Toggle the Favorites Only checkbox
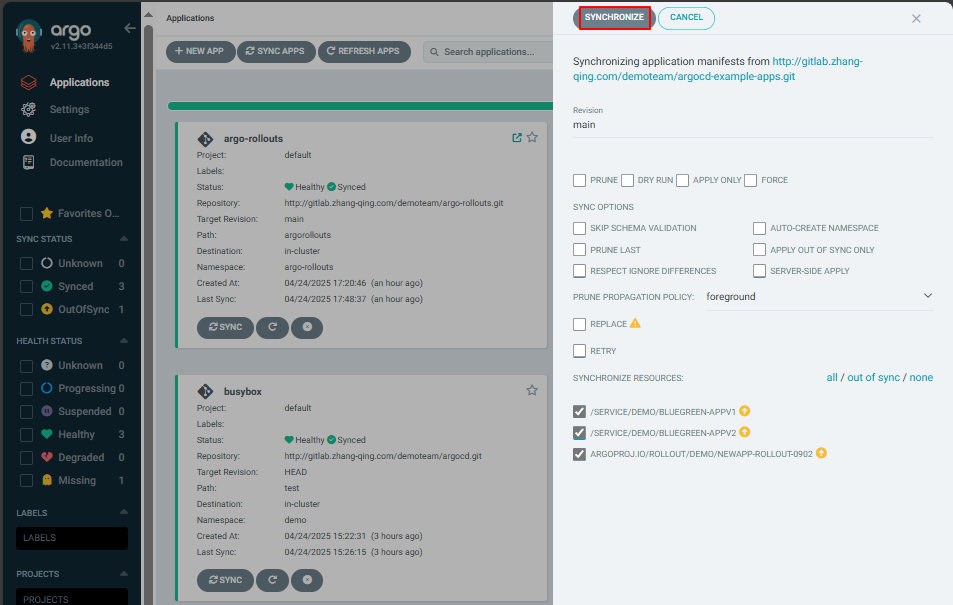Screen dimensions: 953x605 26,213
